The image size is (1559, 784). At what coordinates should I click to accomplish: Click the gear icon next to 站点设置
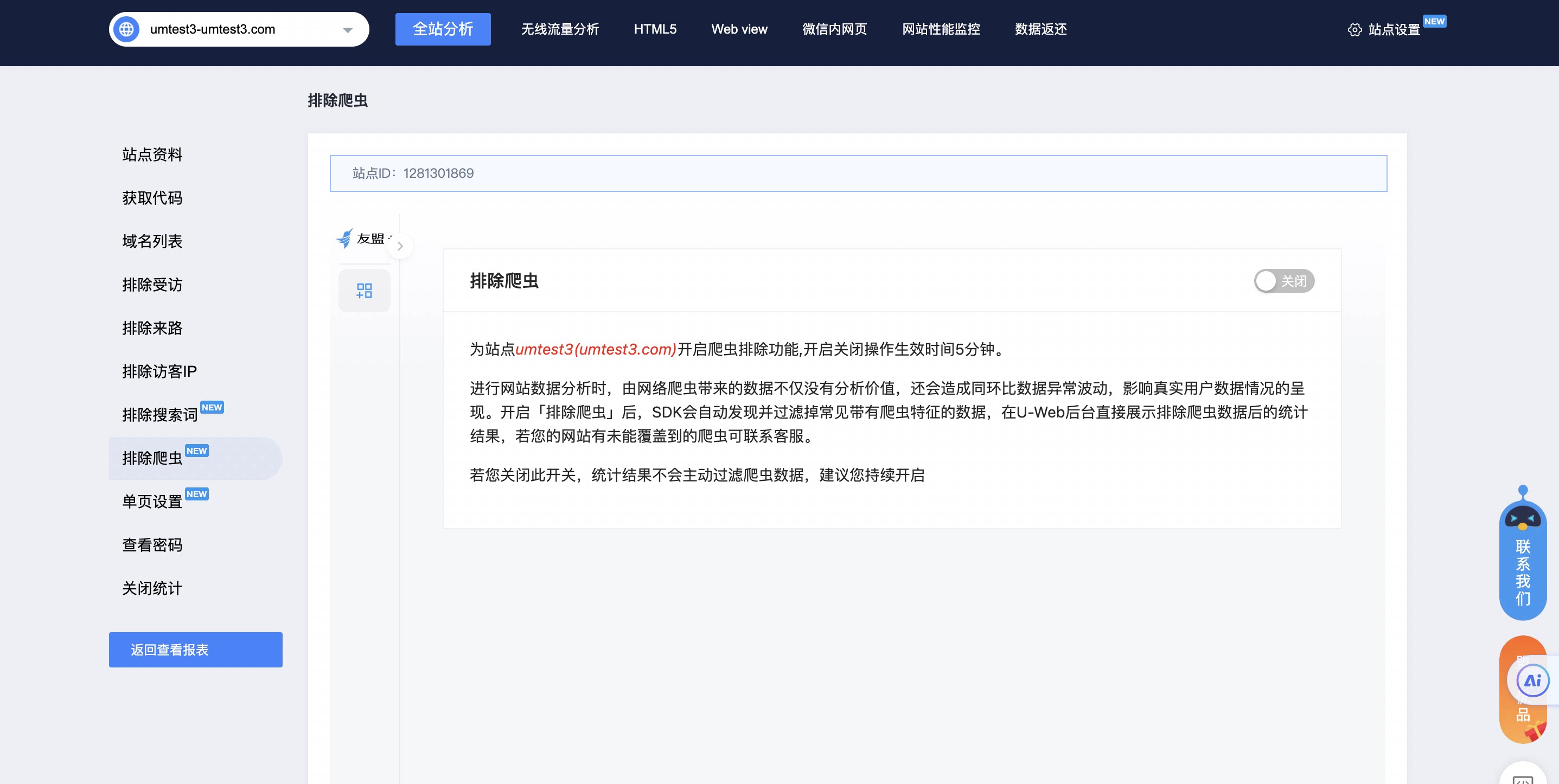tap(1354, 30)
